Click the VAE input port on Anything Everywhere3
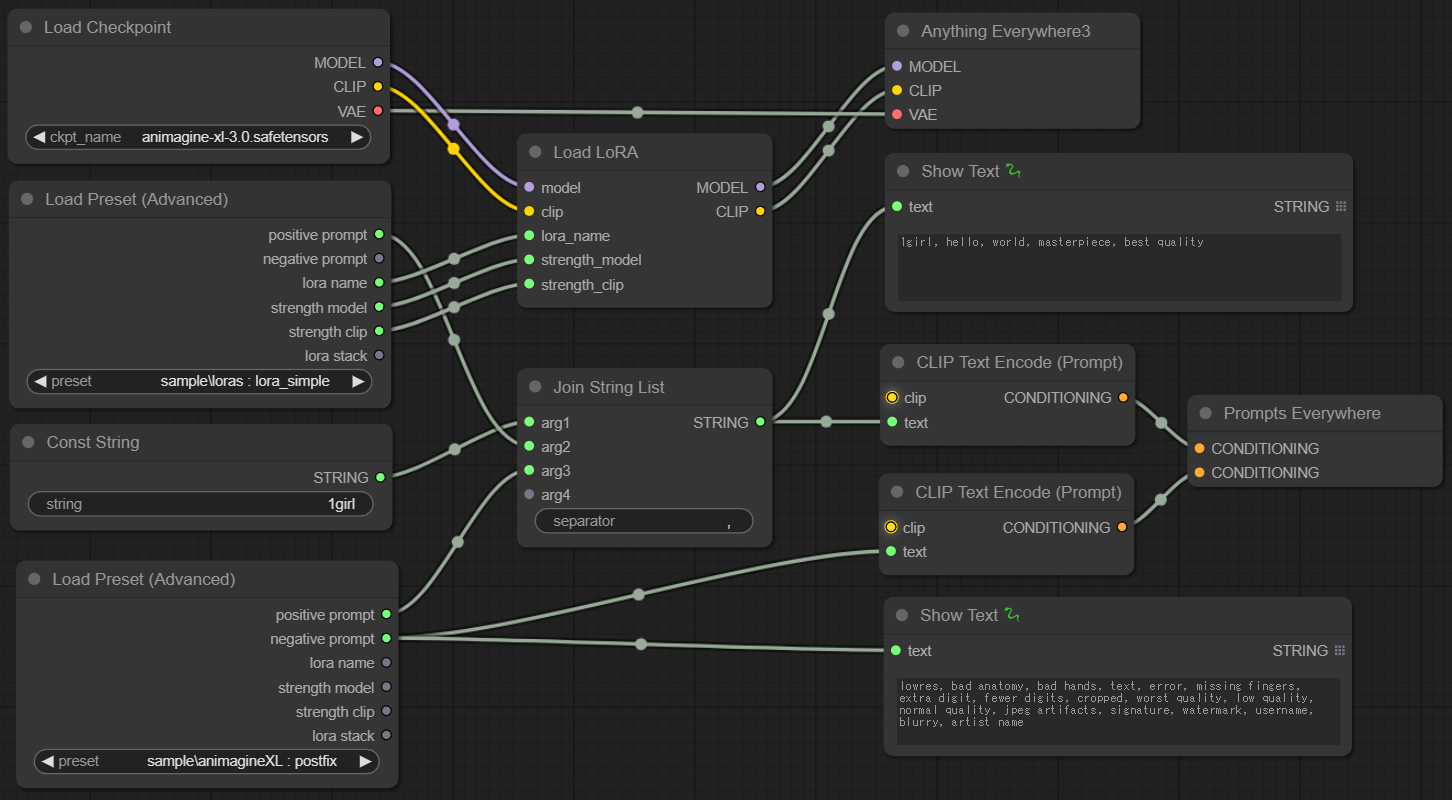 [x=897, y=115]
